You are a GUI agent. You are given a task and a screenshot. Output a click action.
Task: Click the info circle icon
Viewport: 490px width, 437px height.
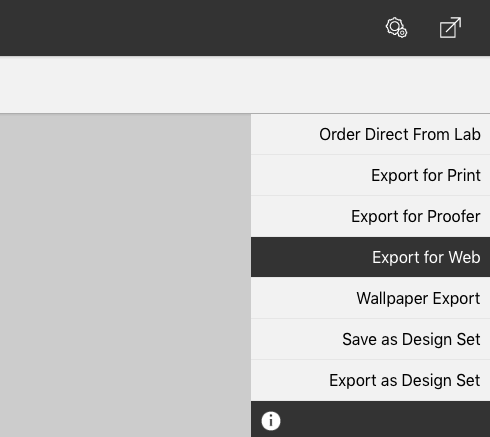point(271,421)
